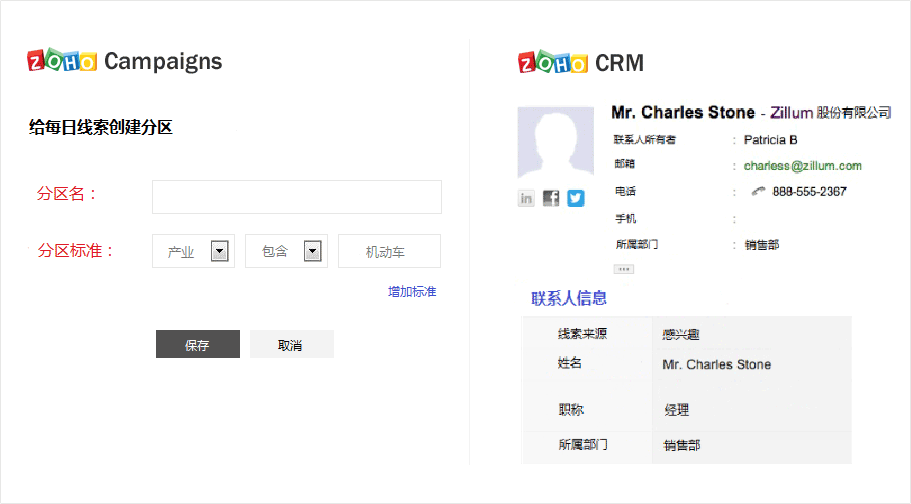Click the 销售部 value in the header details
The height and width of the screenshot is (504, 911).
(x=762, y=245)
